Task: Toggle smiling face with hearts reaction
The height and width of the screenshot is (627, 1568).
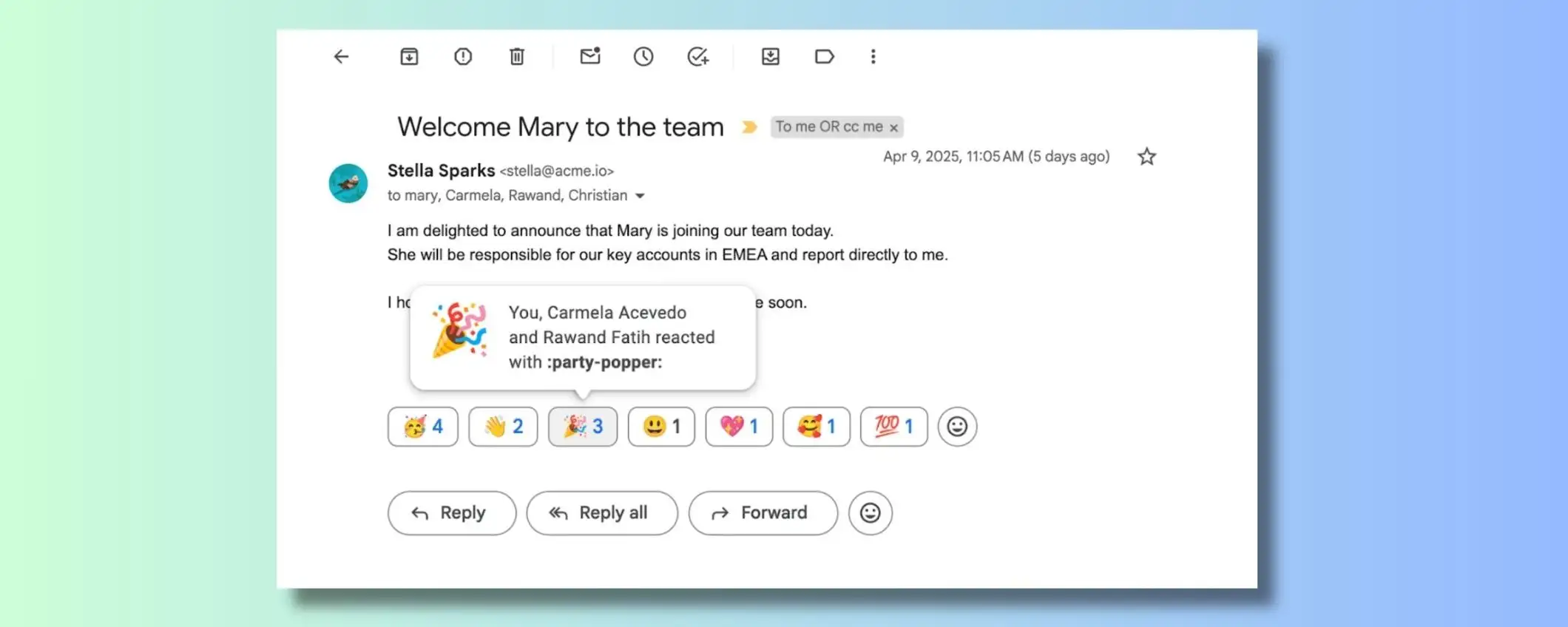Action: [x=817, y=427]
